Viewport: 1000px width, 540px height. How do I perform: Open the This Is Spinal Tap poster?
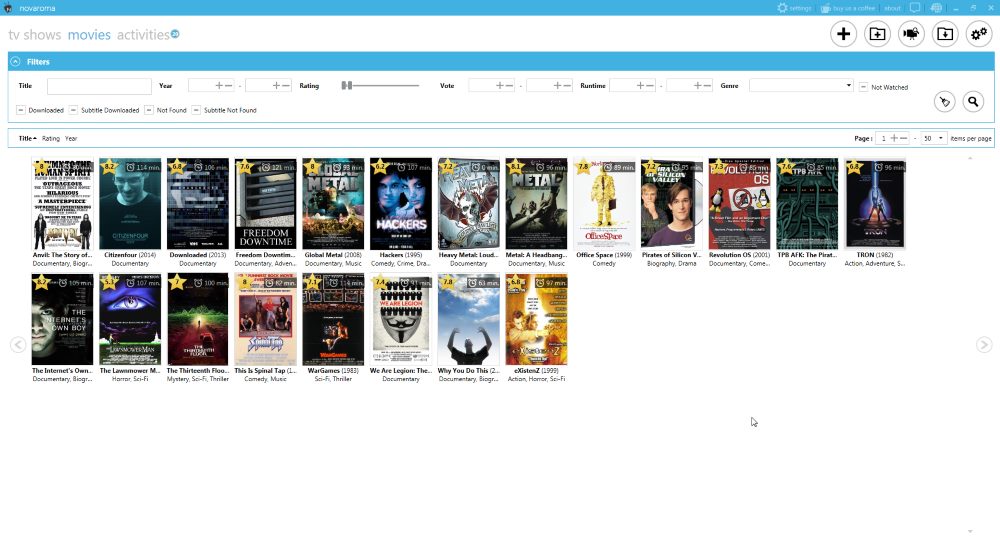pos(265,319)
